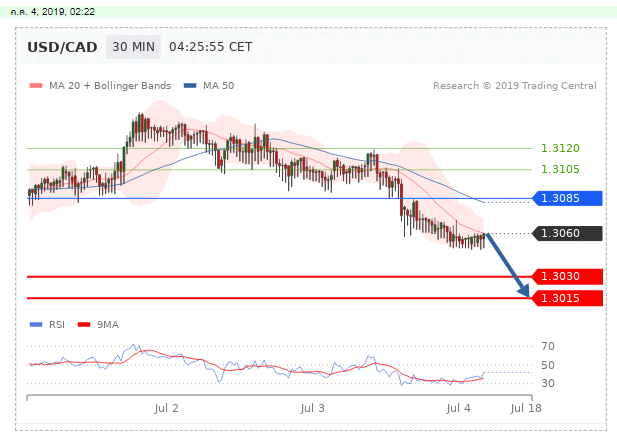Click the 1.3120 resistance level label
The image size is (617, 438).
[x=560, y=148]
